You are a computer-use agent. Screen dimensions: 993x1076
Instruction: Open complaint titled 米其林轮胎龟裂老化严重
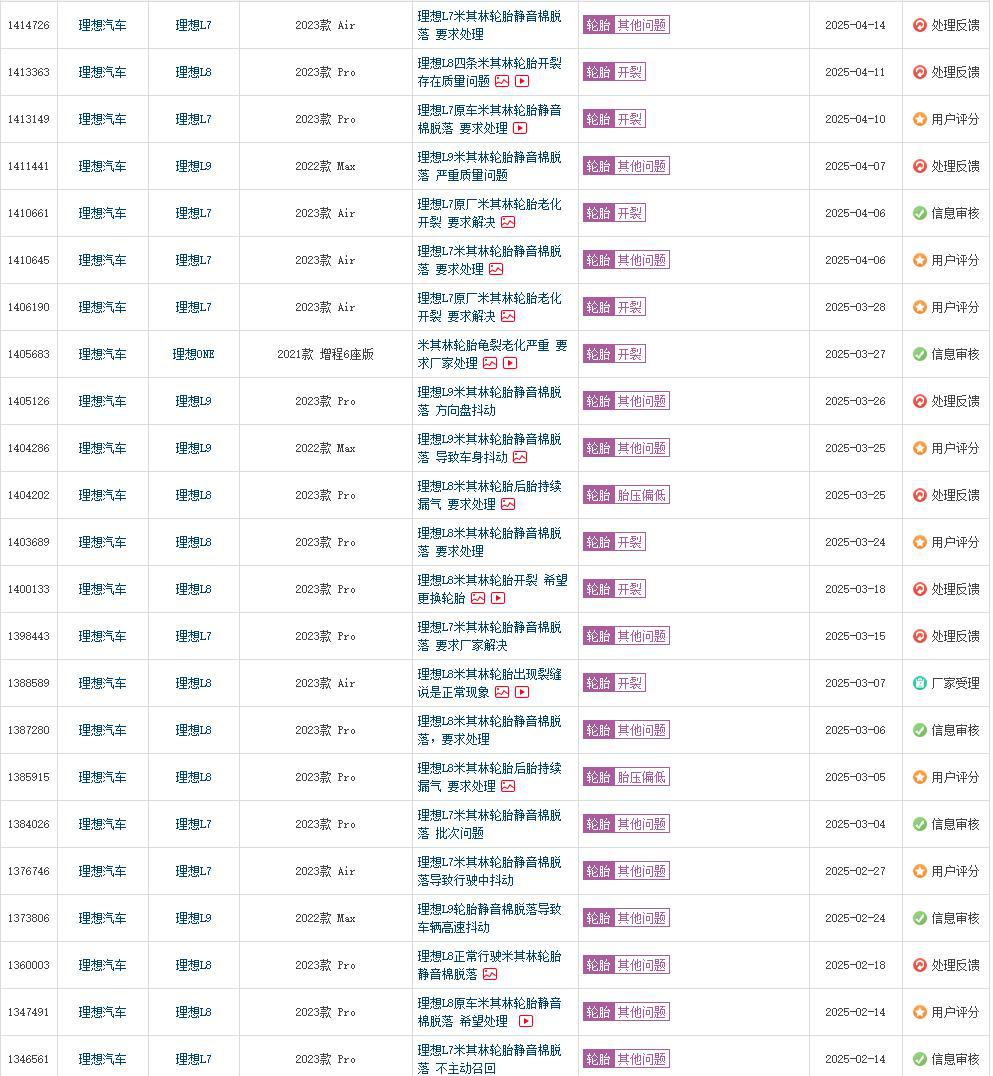pos(492,354)
